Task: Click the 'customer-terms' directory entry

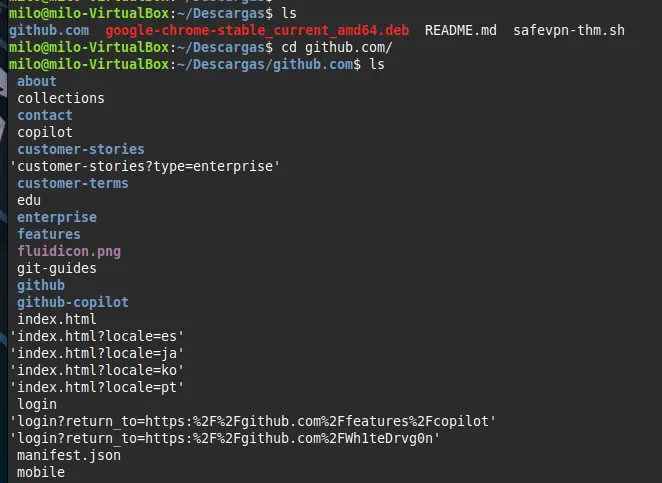Action: tap(73, 183)
